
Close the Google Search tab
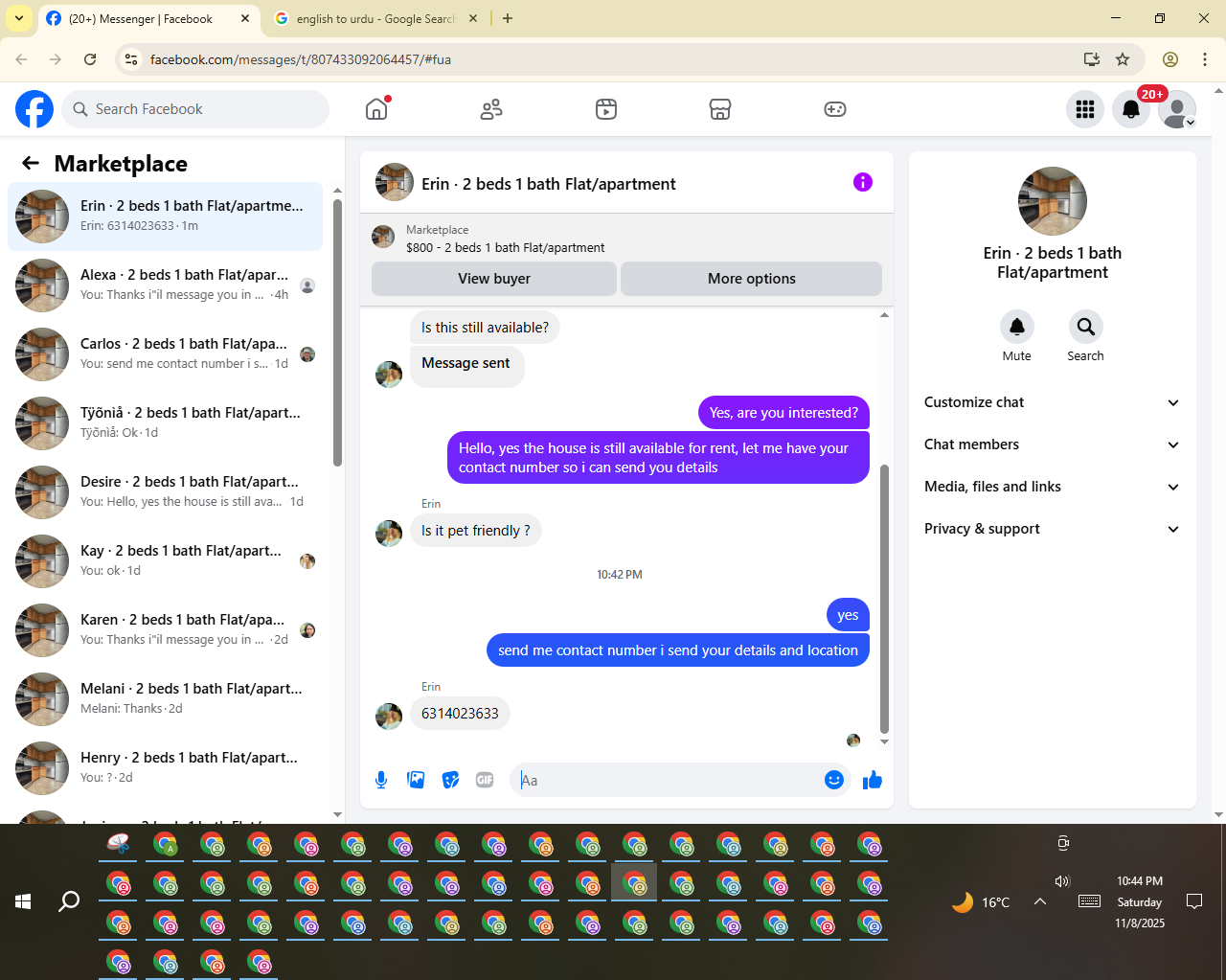point(473,18)
